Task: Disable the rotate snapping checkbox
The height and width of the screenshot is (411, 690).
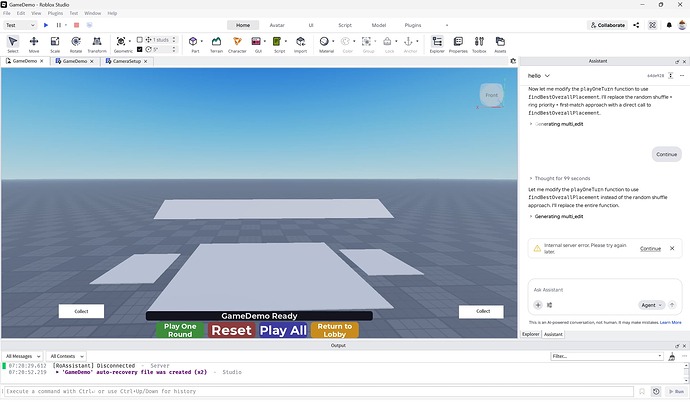Action: click(139, 49)
